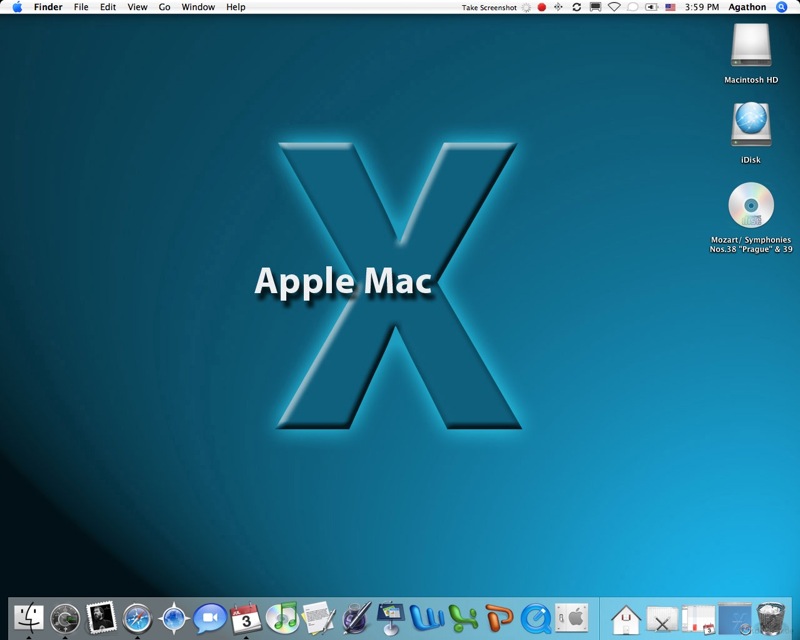Open the globe with compass star Dock icon
Screen dimensions: 800x640
(173, 618)
